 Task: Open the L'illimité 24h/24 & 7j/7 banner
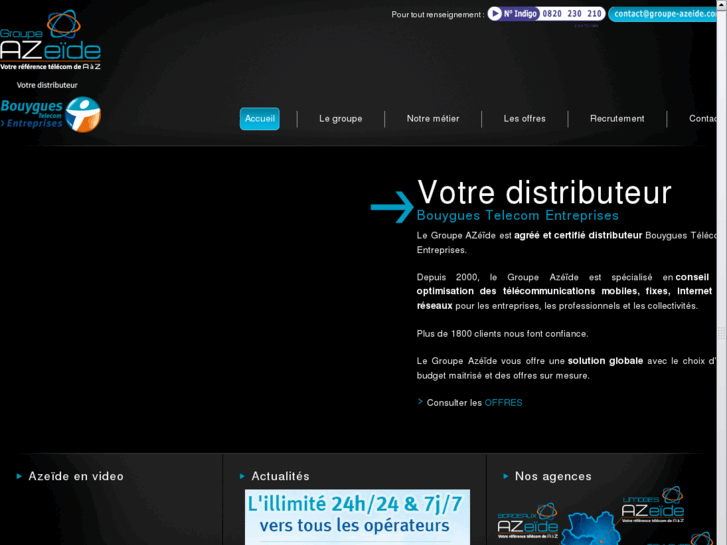click(357, 517)
